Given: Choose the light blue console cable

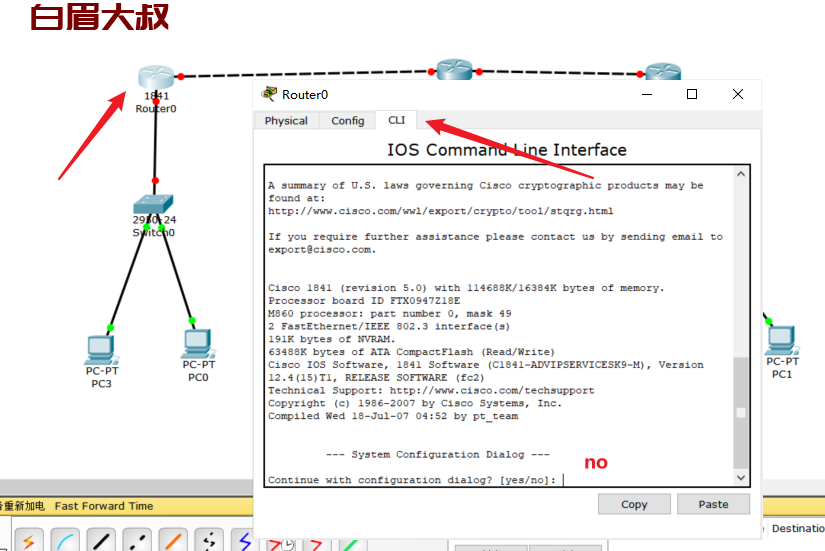Looking at the screenshot, I should pos(65,541).
